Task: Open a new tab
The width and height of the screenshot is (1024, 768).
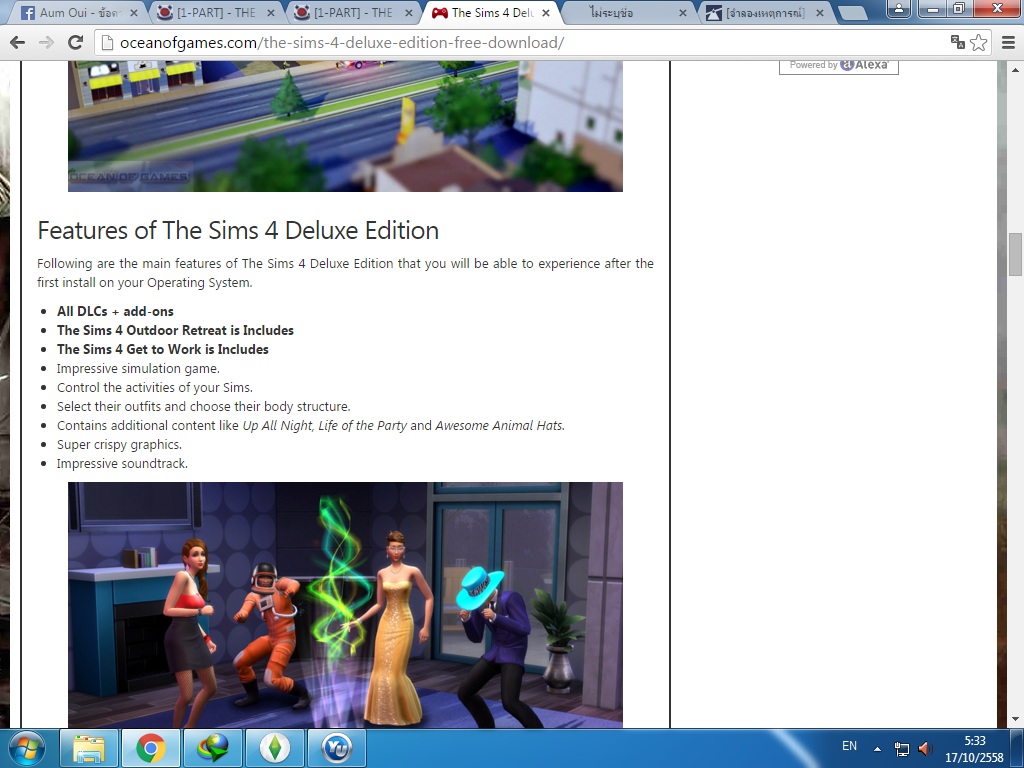Action: (852, 13)
